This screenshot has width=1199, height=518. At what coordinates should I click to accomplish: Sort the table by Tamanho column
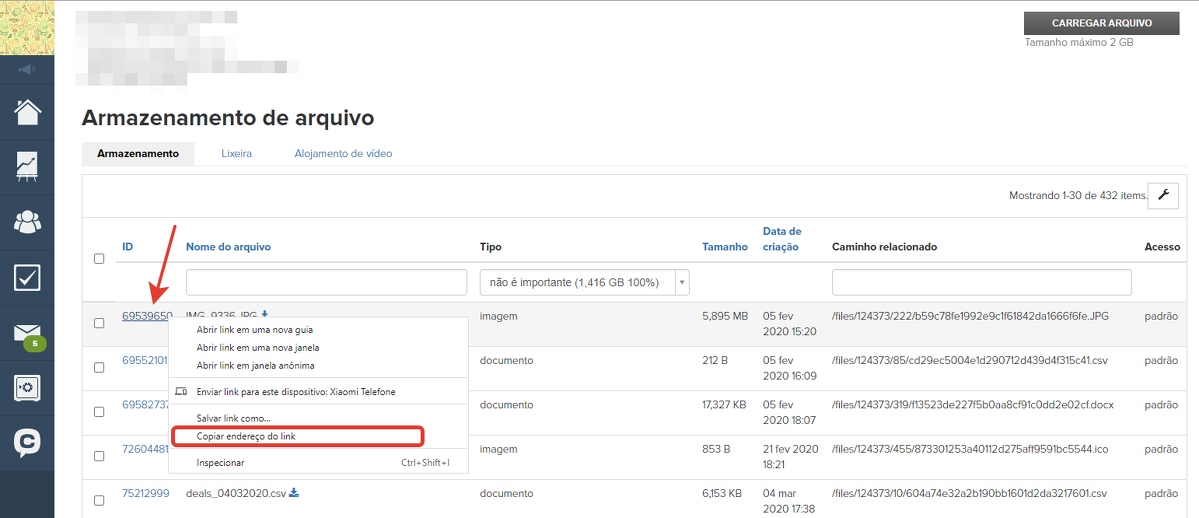[x=724, y=247]
